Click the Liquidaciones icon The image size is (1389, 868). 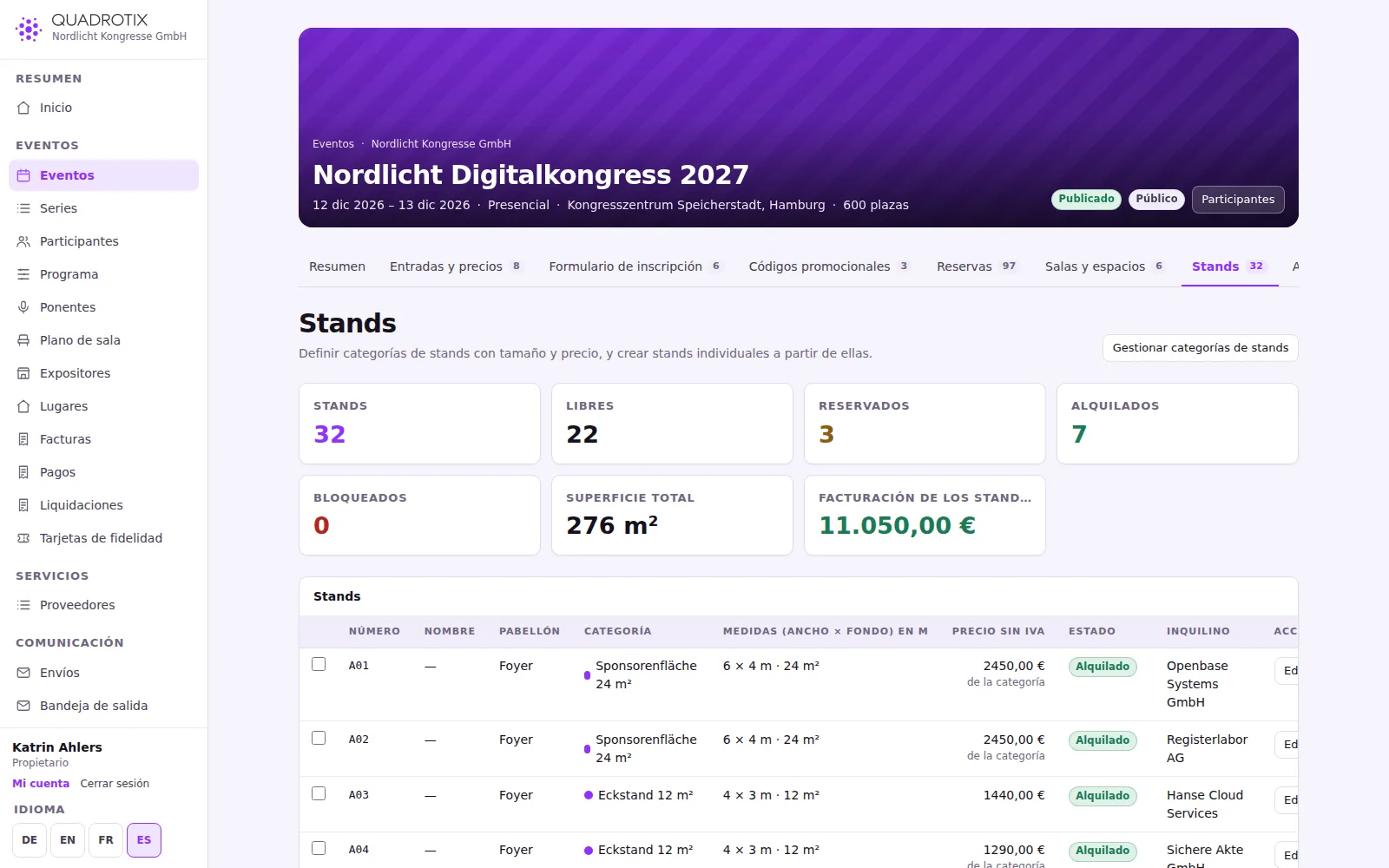click(x=23, y=505)
